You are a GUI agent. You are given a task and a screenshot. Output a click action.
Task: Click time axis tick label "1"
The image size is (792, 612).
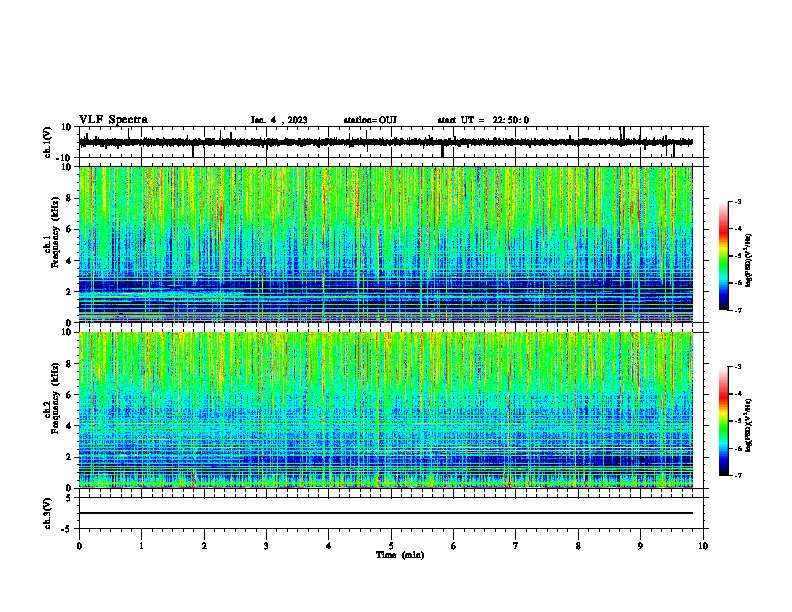pos(141,546)
